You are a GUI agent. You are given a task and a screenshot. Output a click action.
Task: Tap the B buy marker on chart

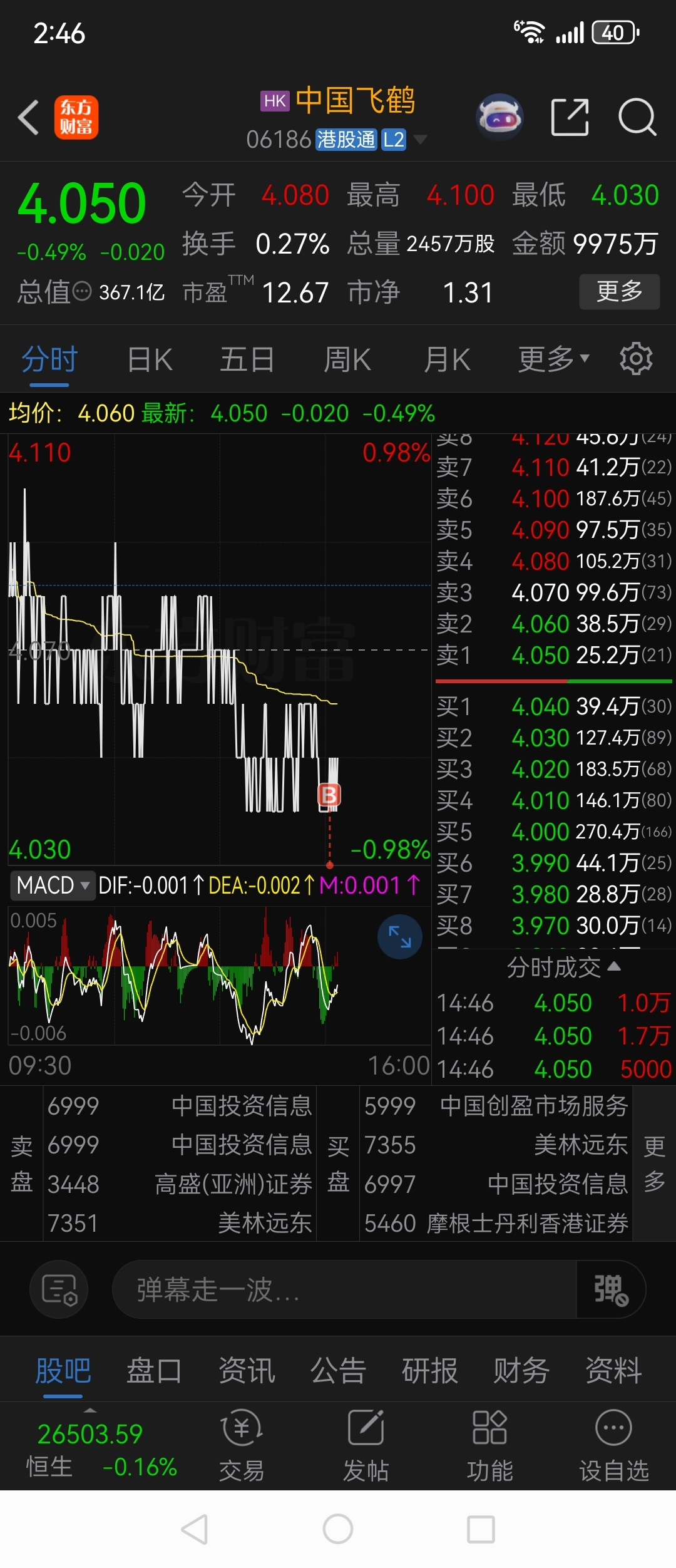[x=329, y=795]
